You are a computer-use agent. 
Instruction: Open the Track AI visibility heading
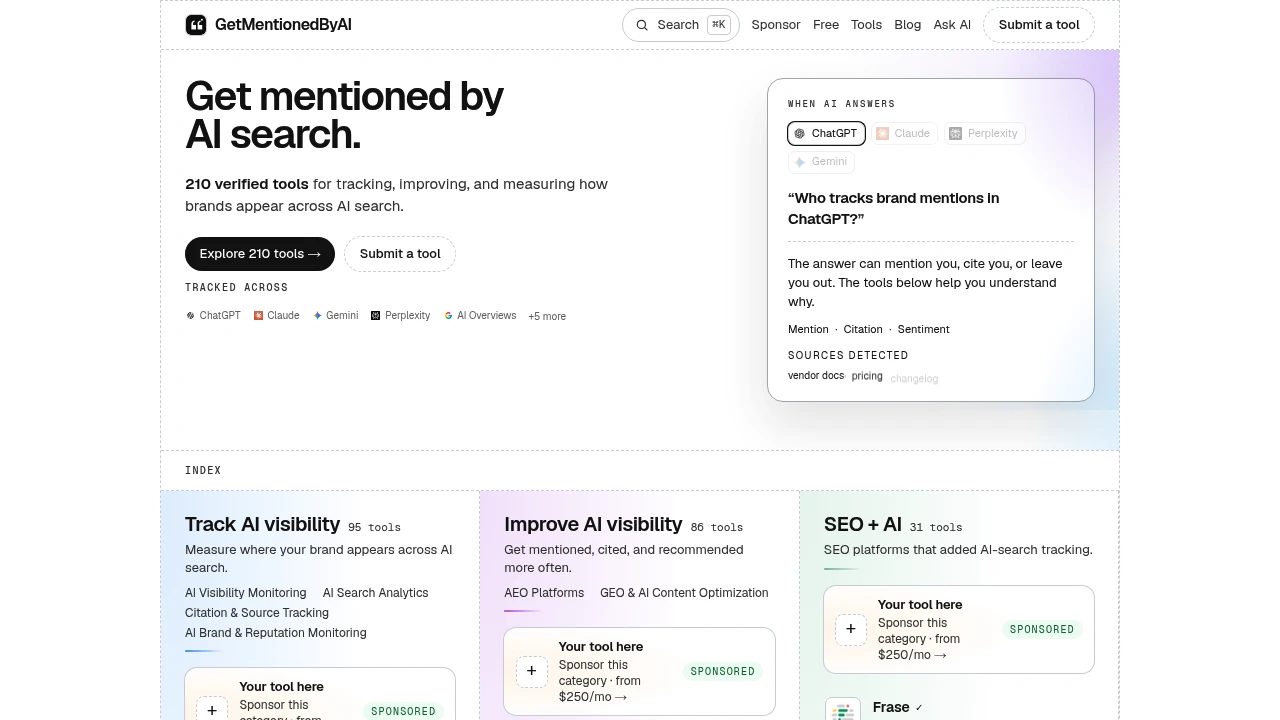[x=262, y=524]
